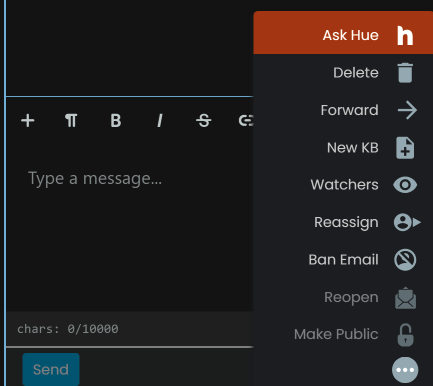Image resolution: width=433 pixels, height=386 pixels.
Task: Toggle bold formatting
Action: (116, 120)
